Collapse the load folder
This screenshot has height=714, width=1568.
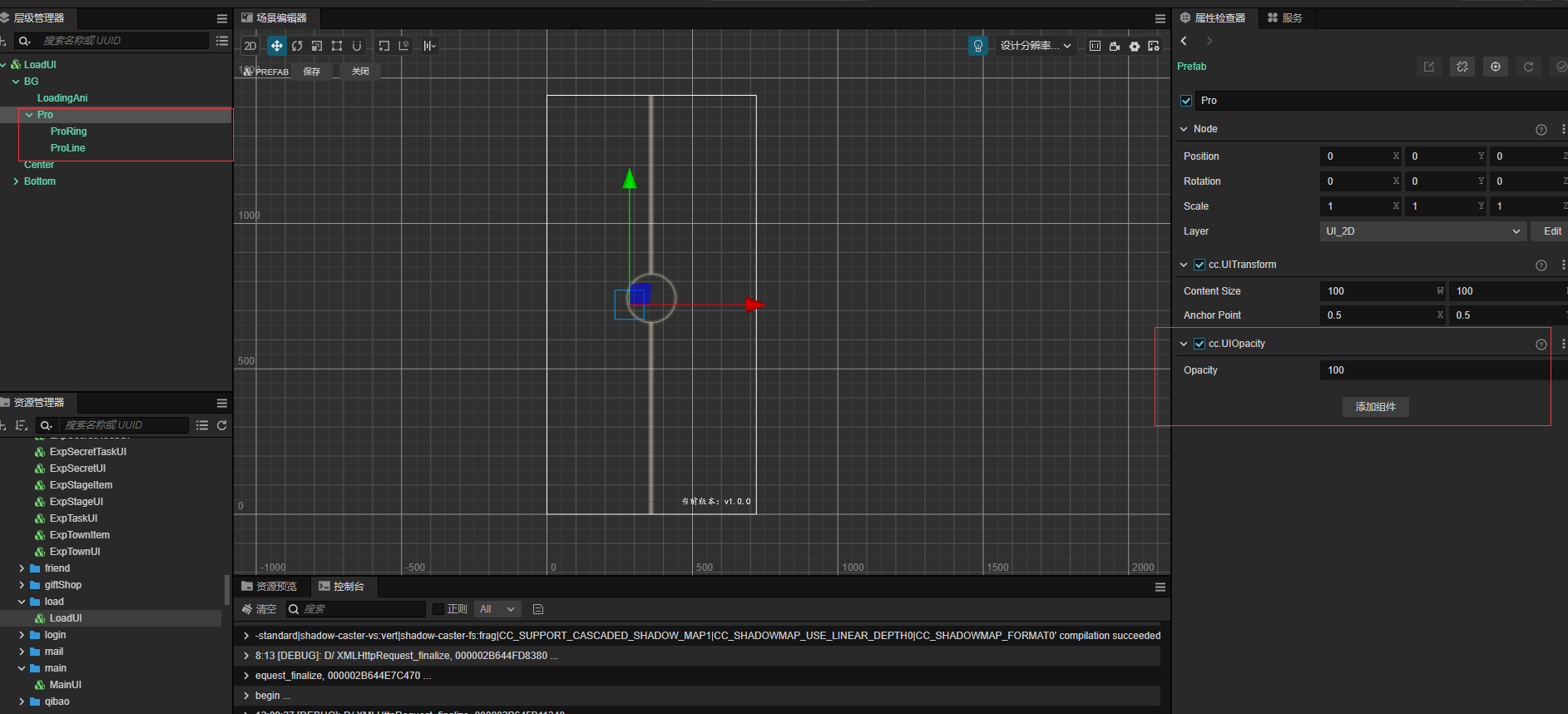[x=22, y=602]
